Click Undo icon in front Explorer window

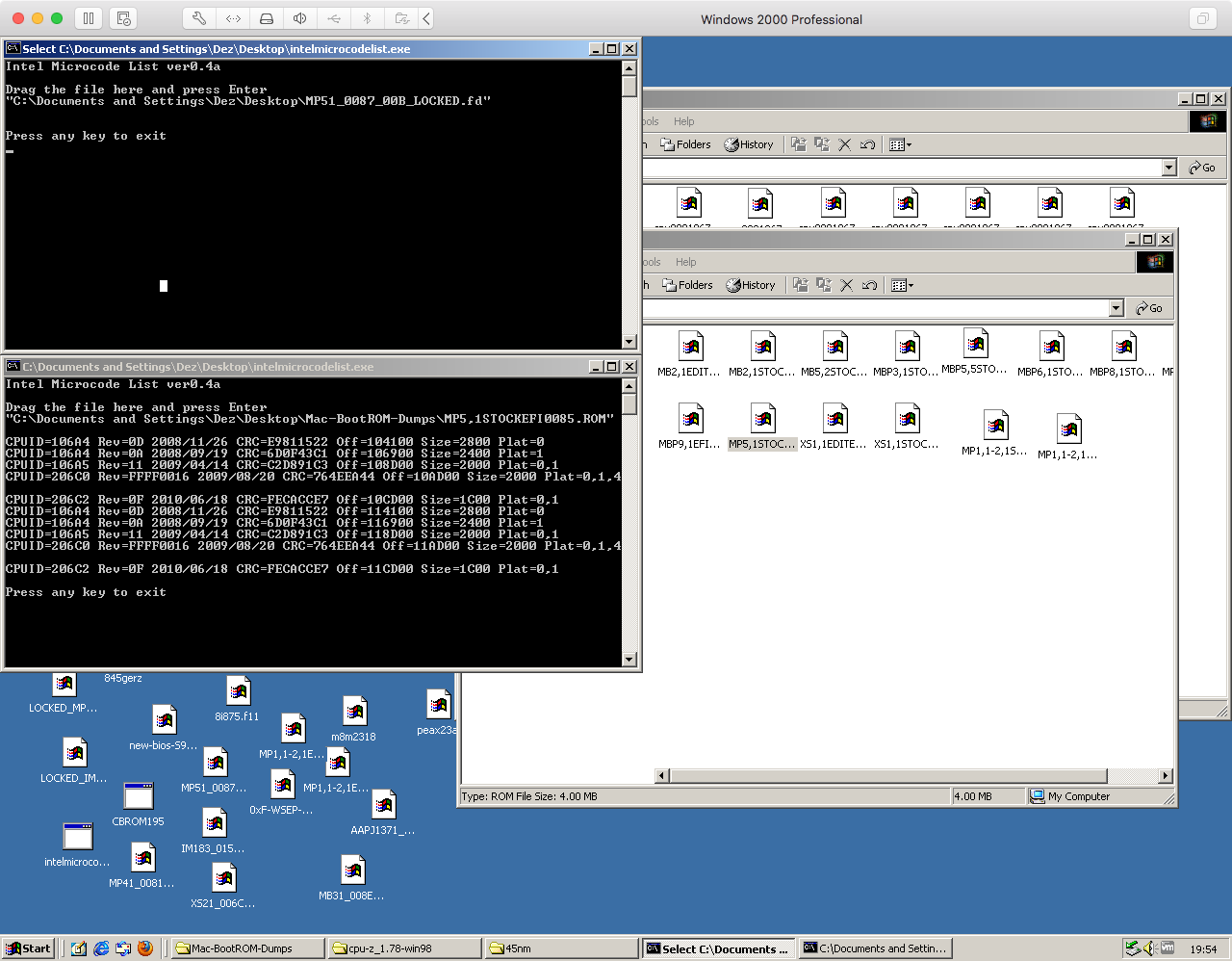tap(869, 285)
